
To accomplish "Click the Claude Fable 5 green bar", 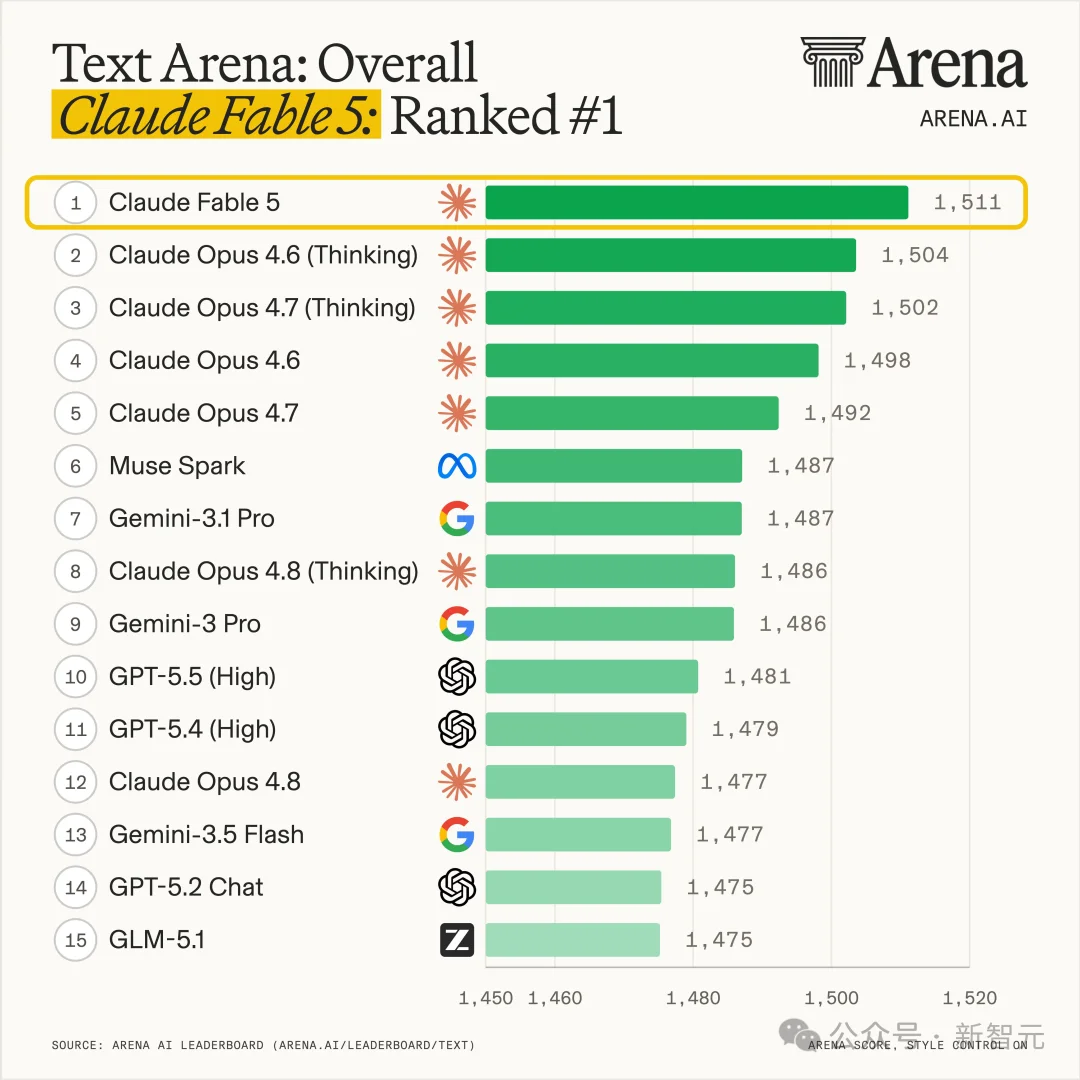I will click(x=696, y=202).
